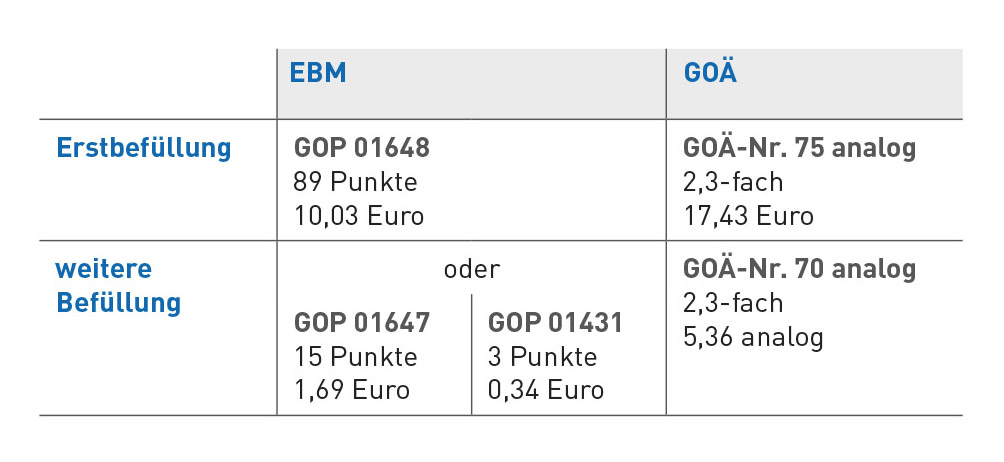Click the word oder between GOP codes
Viewport: 1004px width, 462px height.
[x=471, y=270]
